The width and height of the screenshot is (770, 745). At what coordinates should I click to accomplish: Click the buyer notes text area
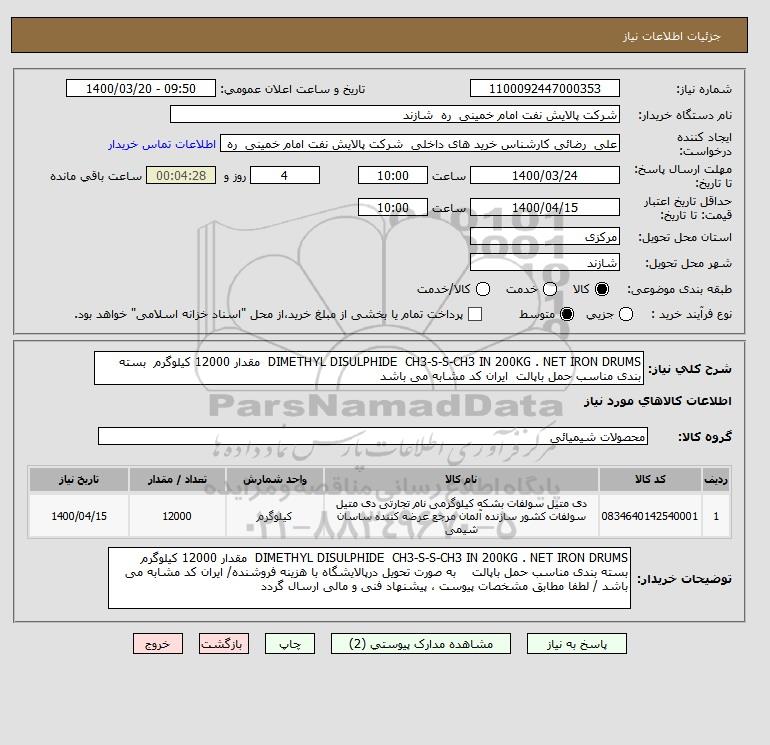click(369, 578)
